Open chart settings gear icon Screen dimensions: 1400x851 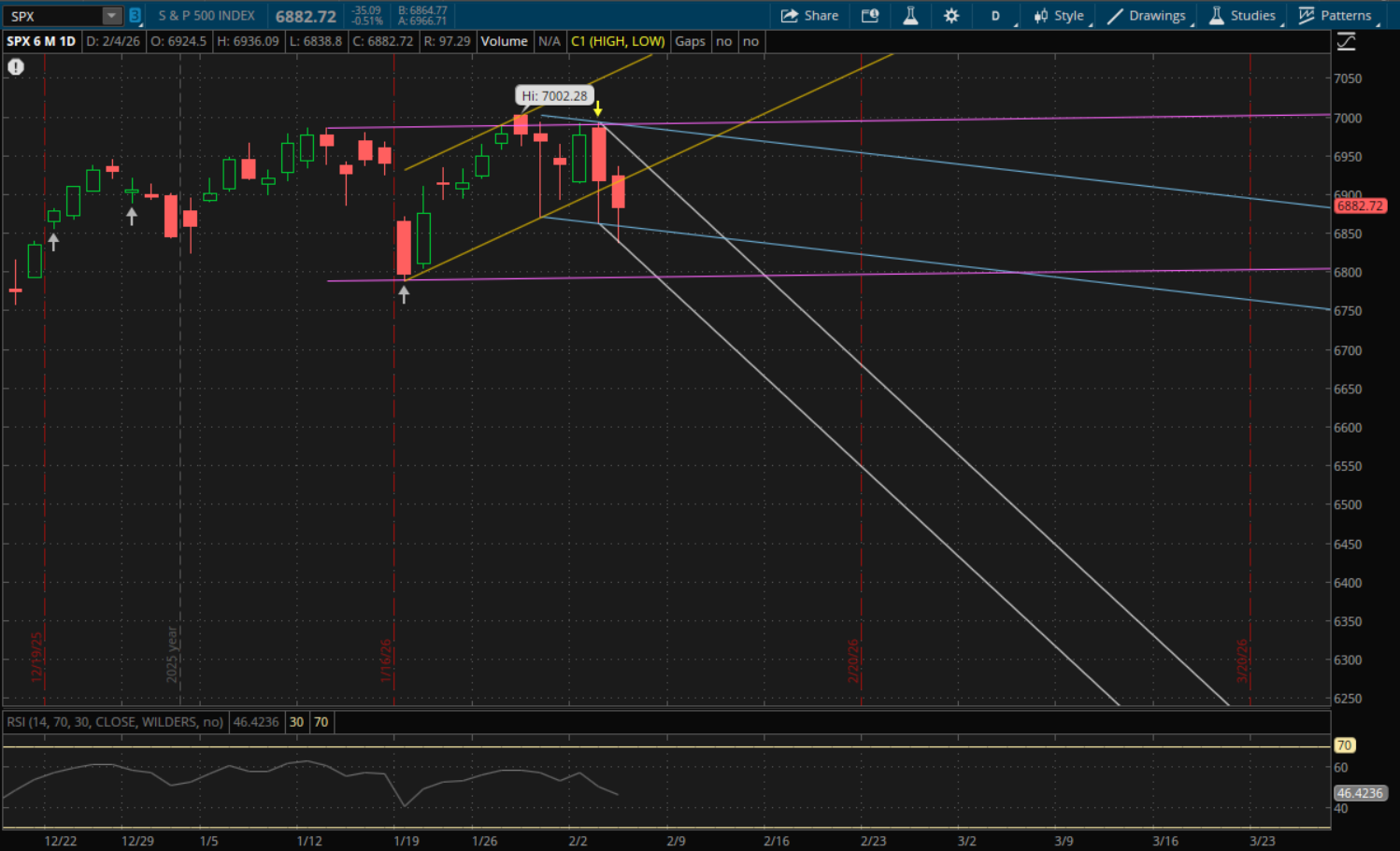point(951,16)
